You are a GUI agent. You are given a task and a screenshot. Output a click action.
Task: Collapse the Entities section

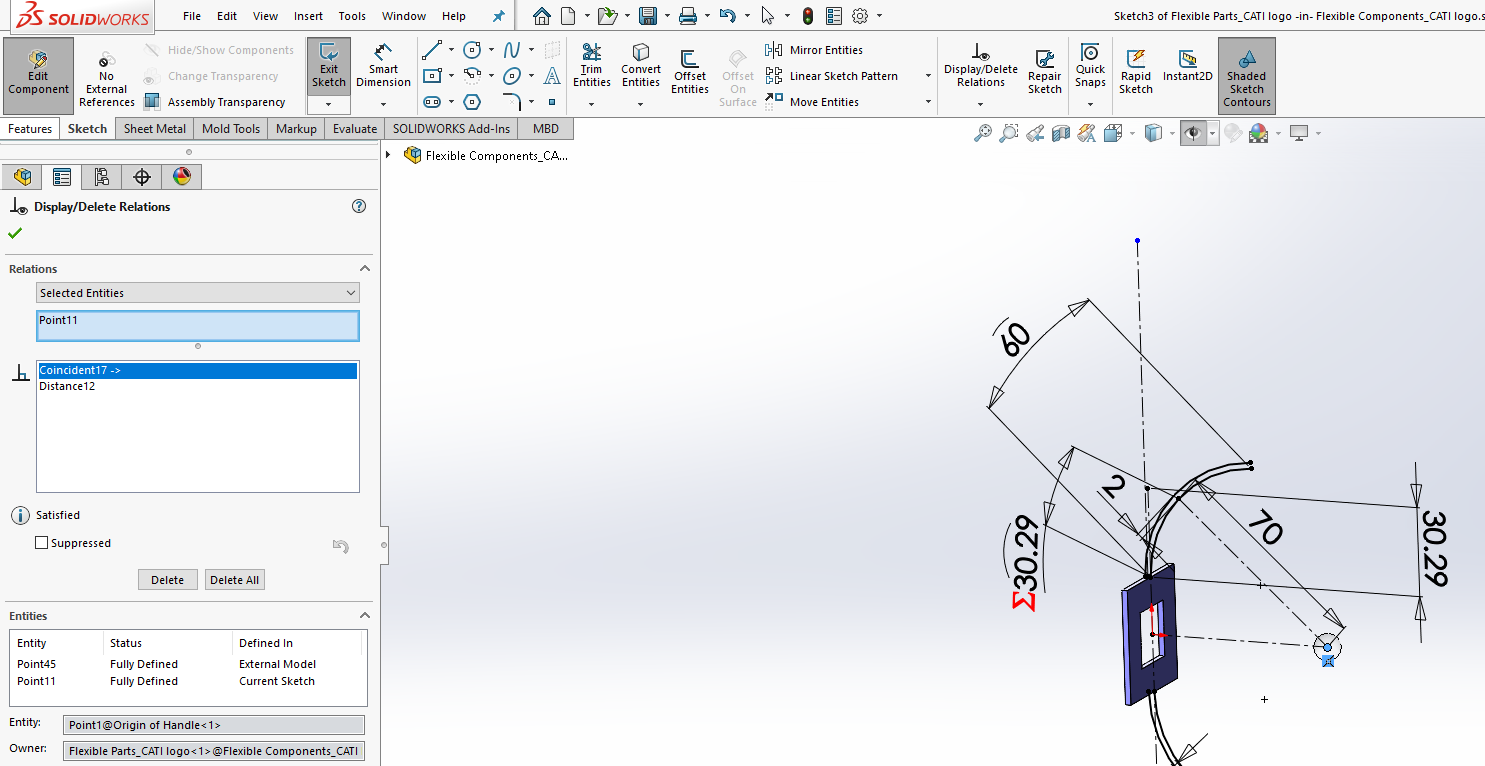click(365, 616)
